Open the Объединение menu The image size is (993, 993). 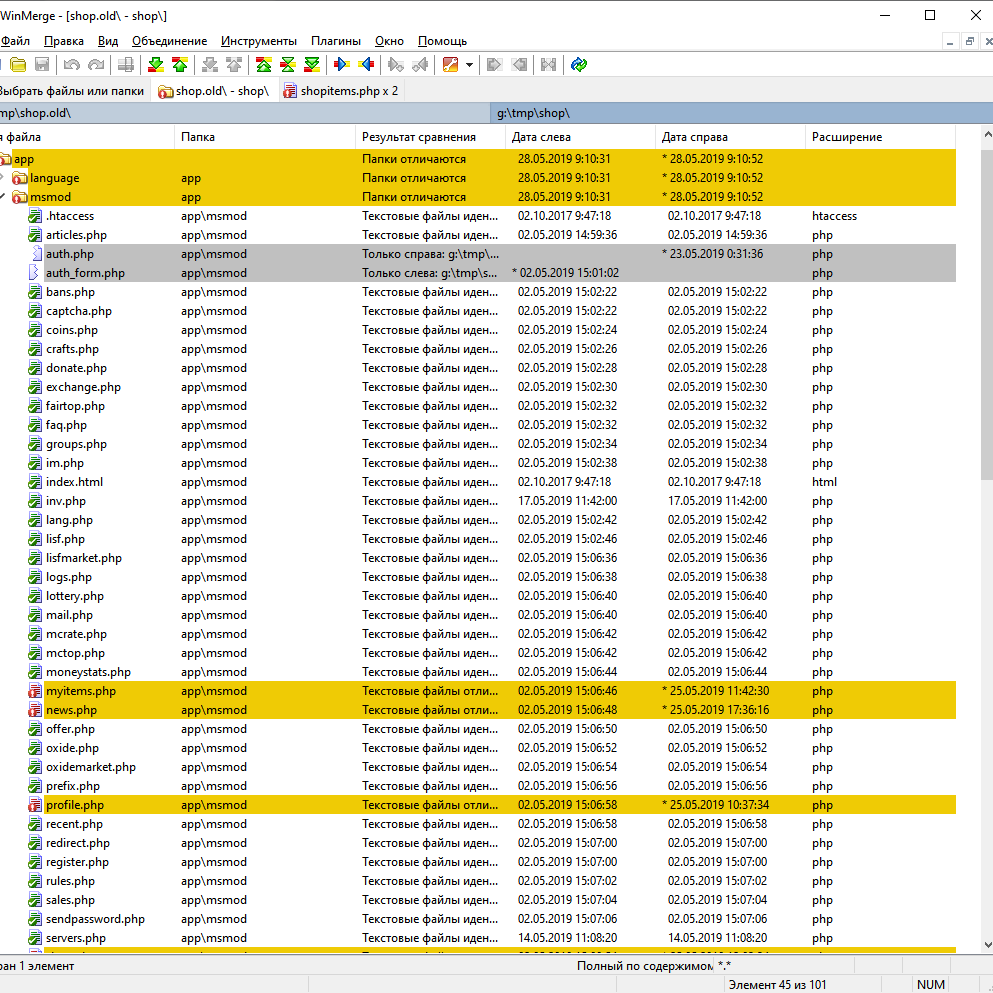[x=169, y=41]
